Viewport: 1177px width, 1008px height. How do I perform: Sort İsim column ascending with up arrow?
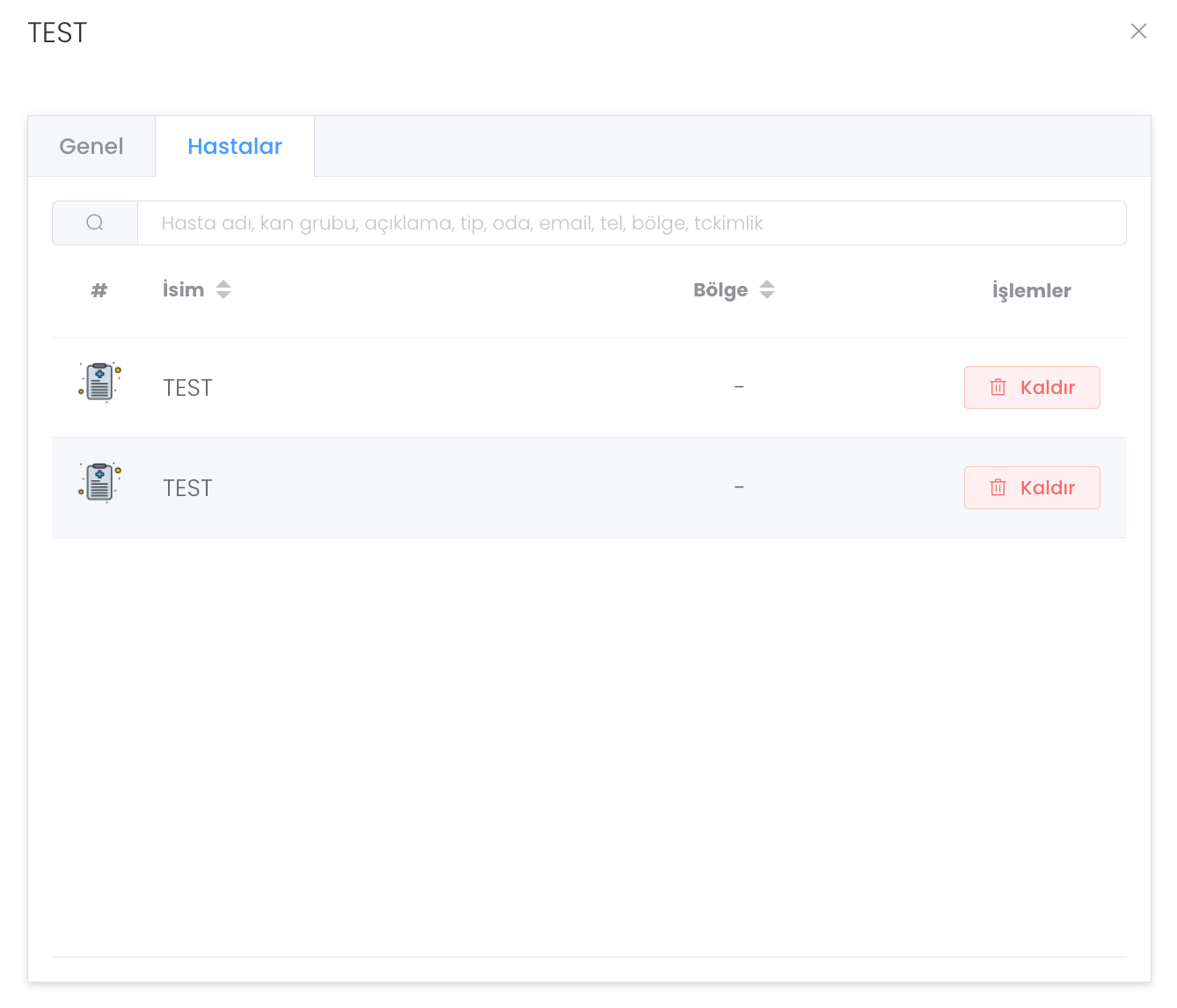(x=223, y=283)
